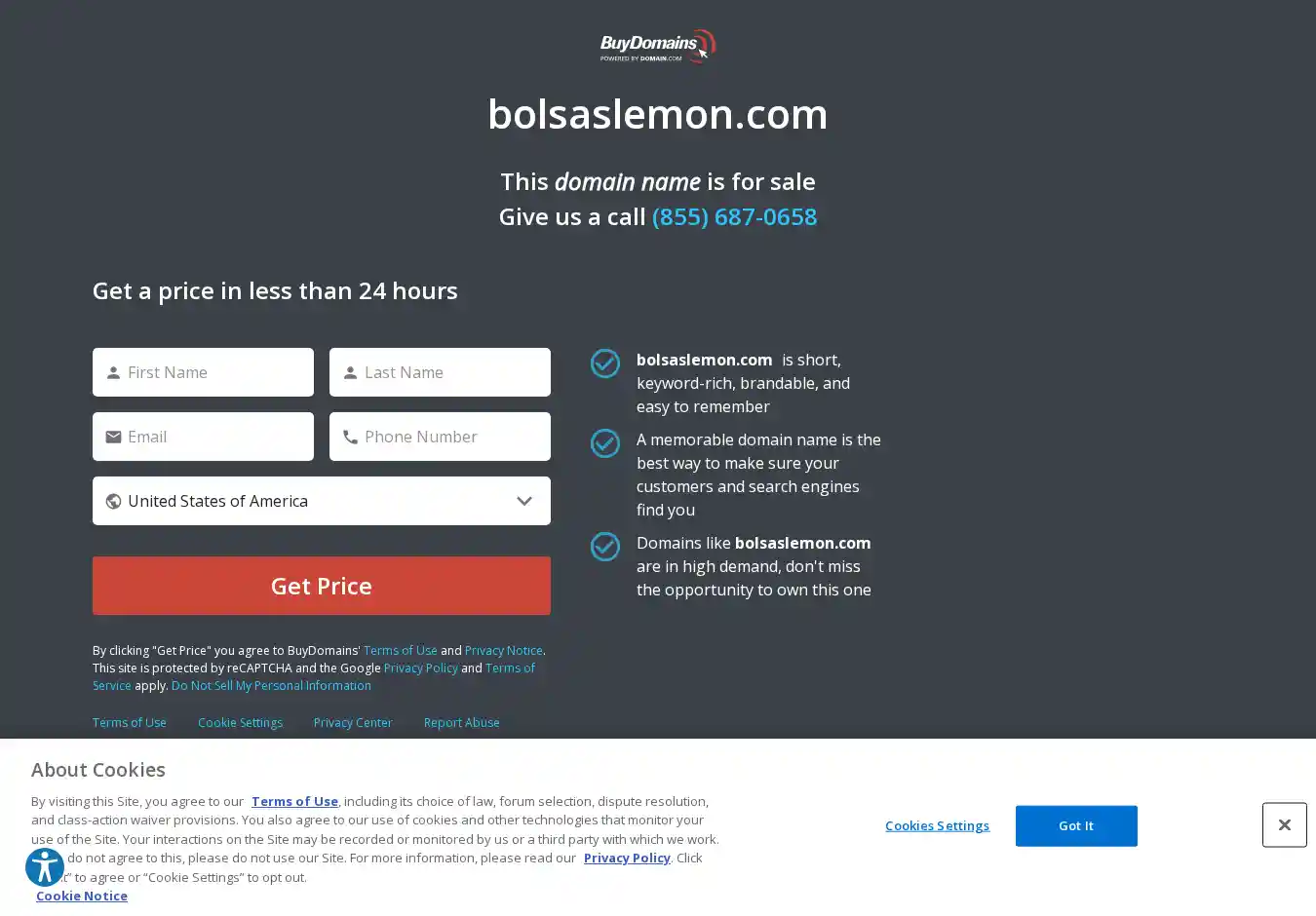
Task: Call the (855) 687-0658 phone link
Action: tap(734, 216)
